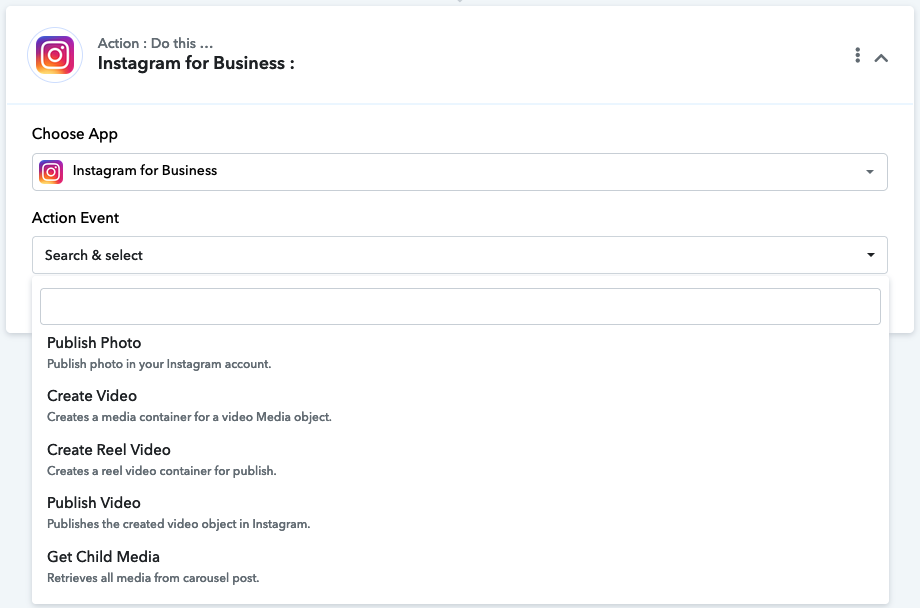Click the 'Action : Do this ...' subtitle text
920x608 pixels.
coord(155,43)
